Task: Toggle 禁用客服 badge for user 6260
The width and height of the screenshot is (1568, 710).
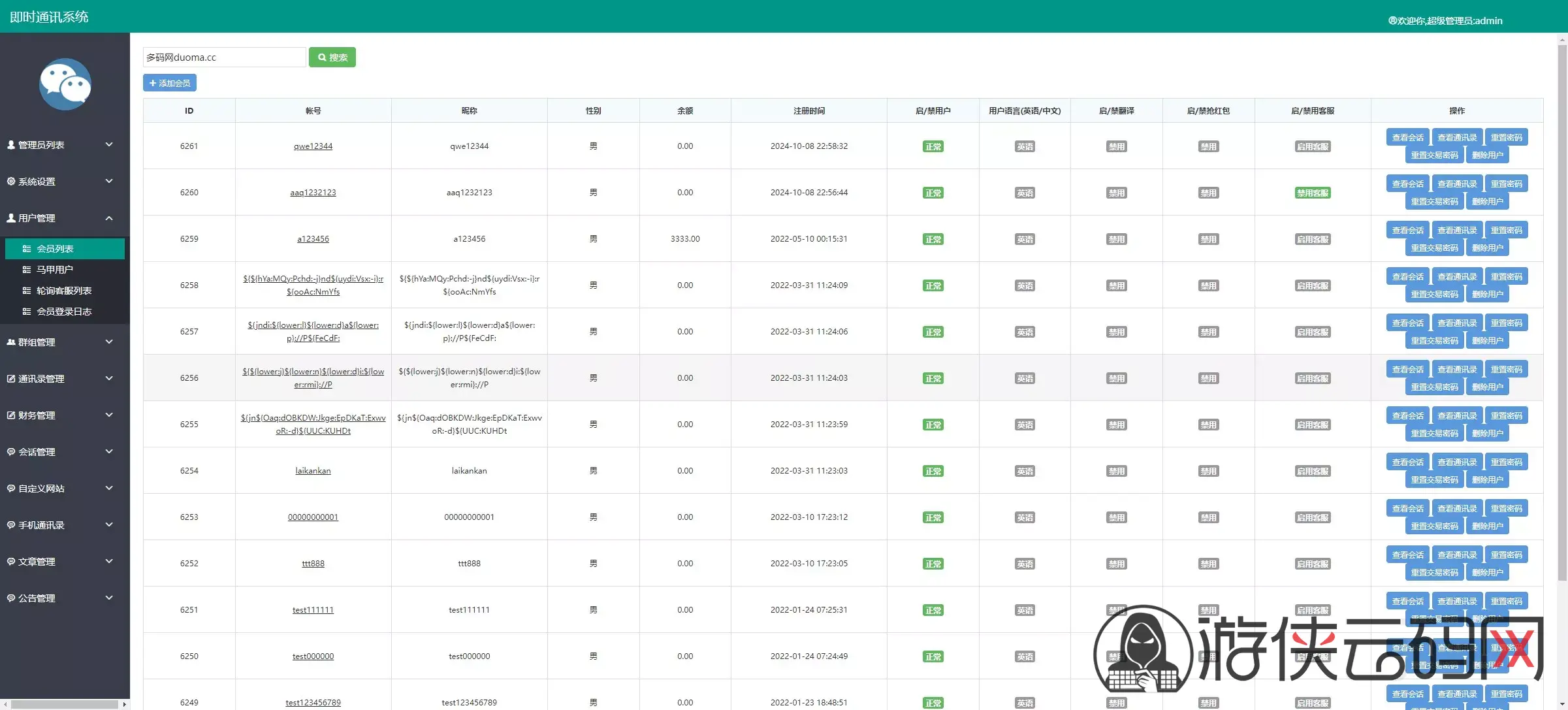Action: pos(1313,193)
